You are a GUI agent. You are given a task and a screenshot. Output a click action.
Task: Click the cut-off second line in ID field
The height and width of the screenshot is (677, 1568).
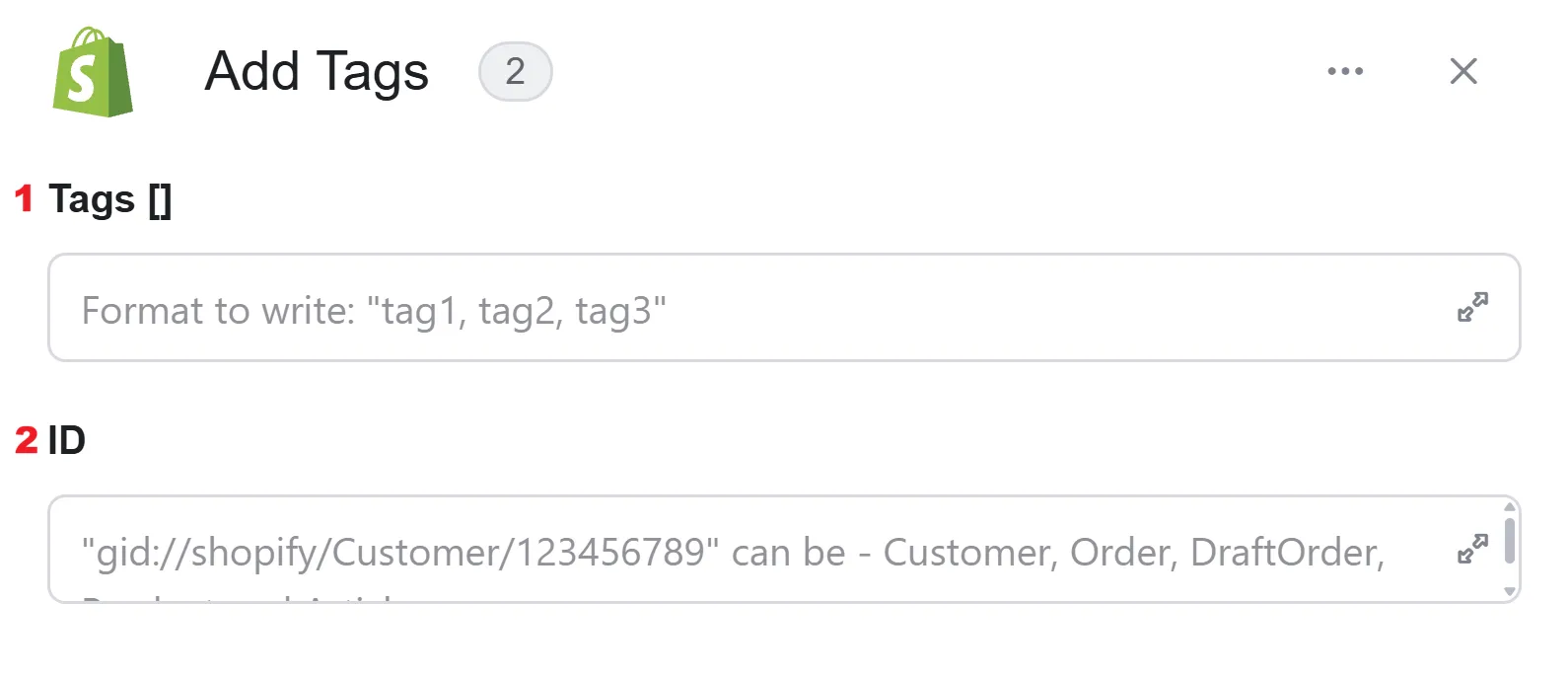point(237,597)
